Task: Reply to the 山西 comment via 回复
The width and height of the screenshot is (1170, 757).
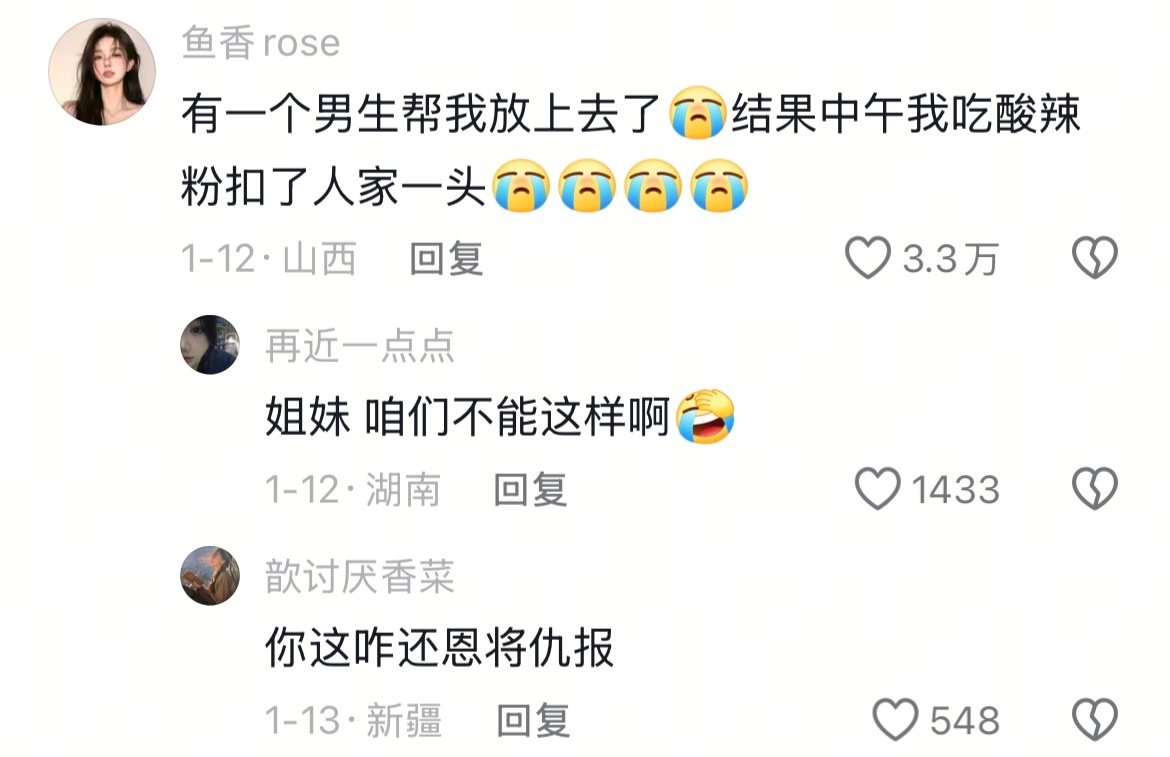Action: click(x=446, y=259)
